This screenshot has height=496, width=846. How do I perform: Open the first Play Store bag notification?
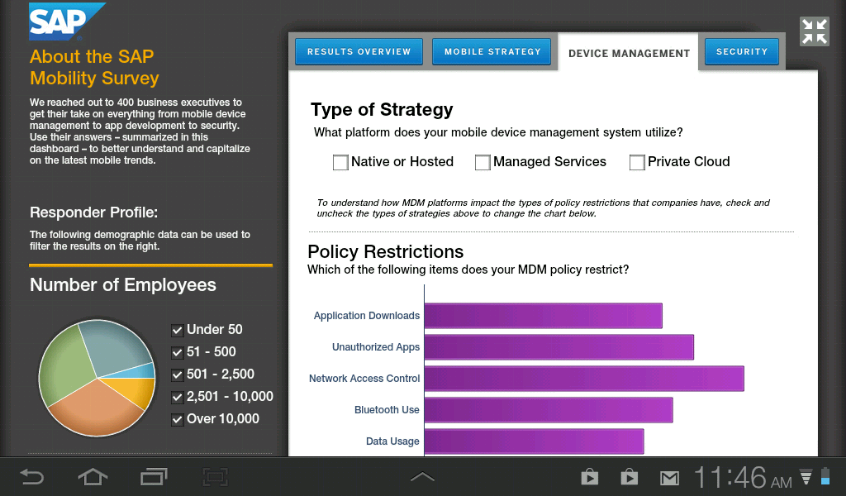[589, 477]
